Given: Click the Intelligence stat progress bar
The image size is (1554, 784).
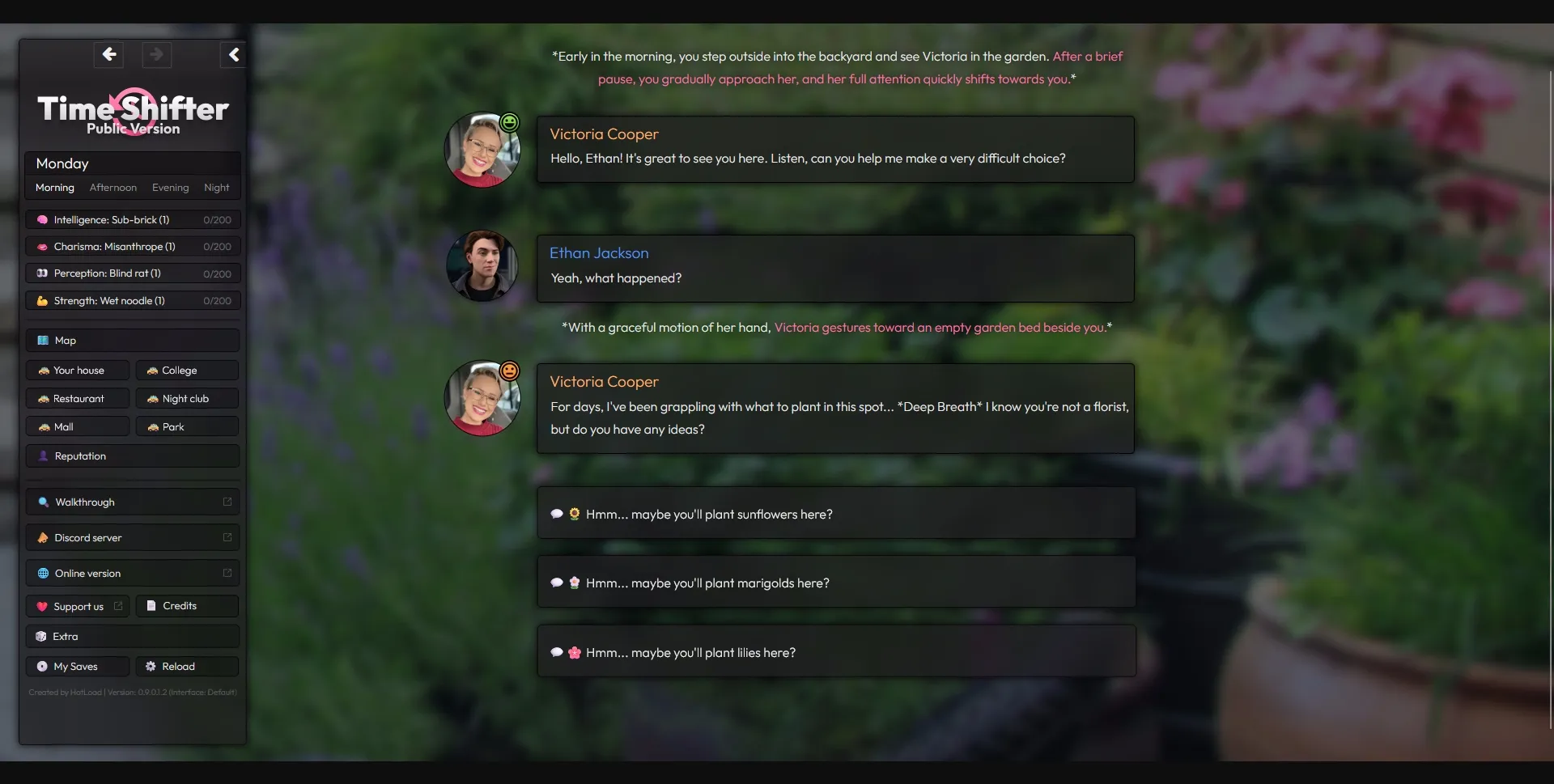Looking at the screenshot, I should (133, 220).
